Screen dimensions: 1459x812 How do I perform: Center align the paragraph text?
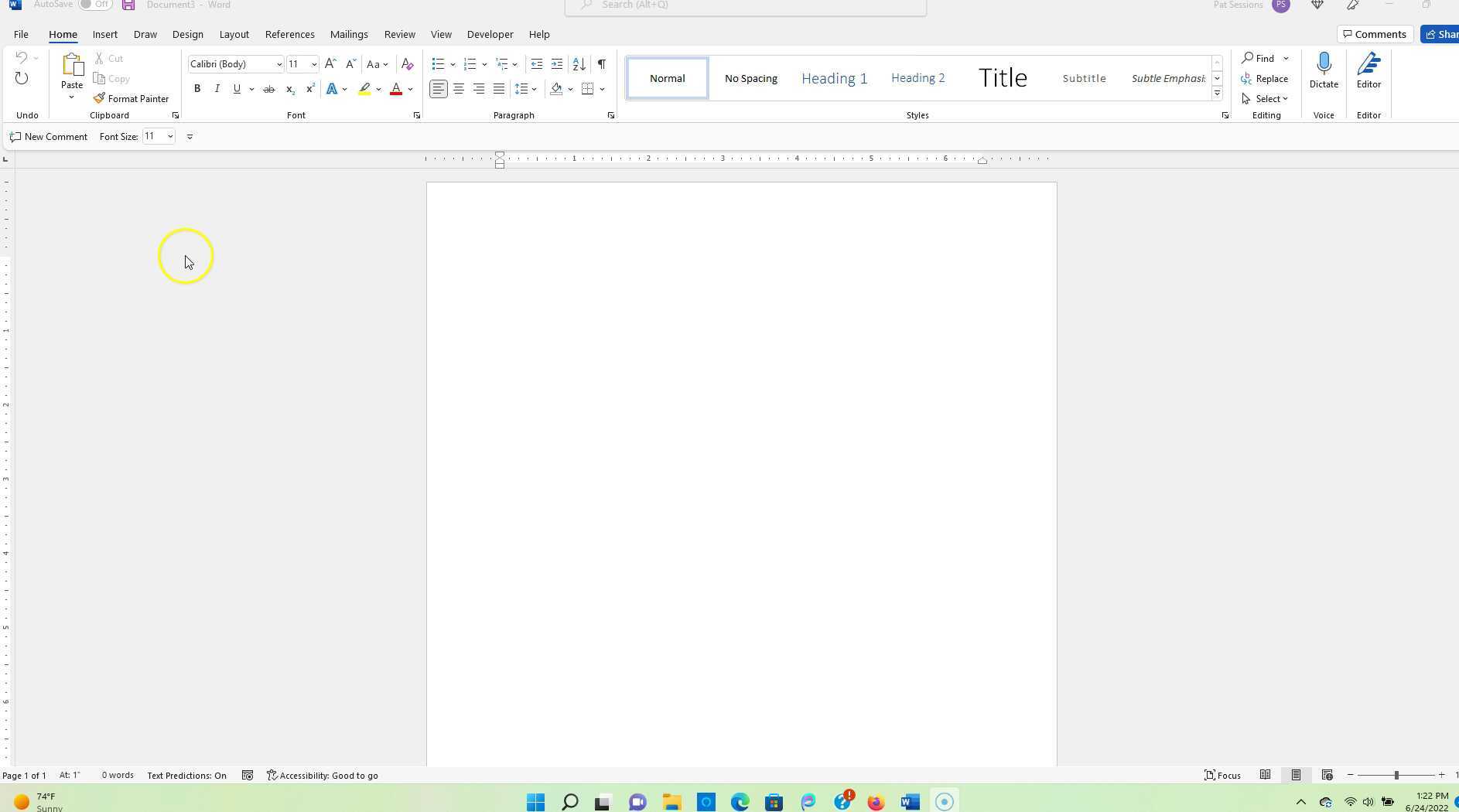tap(459, 89)
